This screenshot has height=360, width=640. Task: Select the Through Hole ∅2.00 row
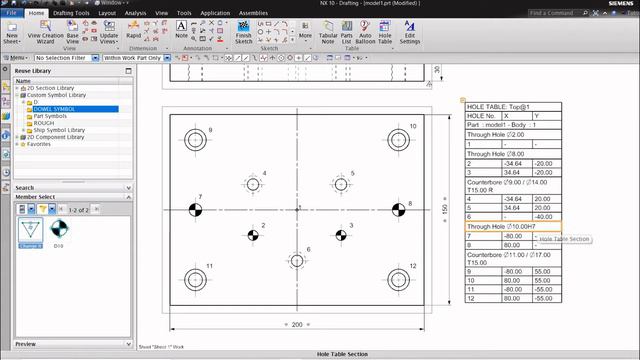pyautogui.click(x=513, y=134)
